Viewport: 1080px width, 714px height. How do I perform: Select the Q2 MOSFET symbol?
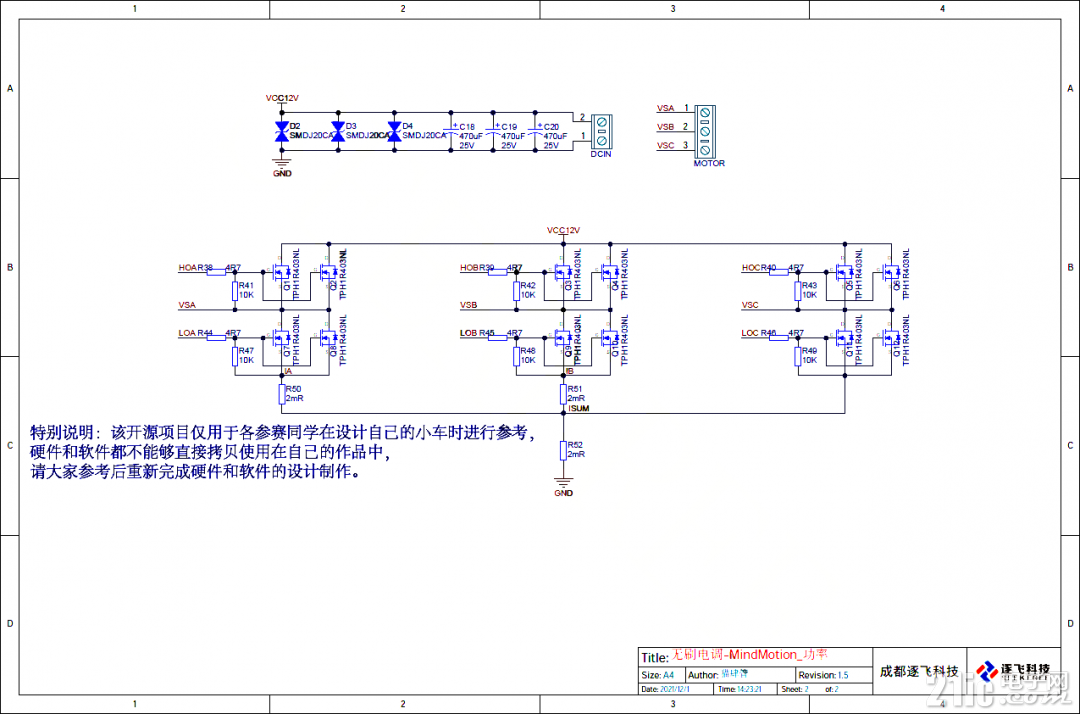tap(327, 273)
